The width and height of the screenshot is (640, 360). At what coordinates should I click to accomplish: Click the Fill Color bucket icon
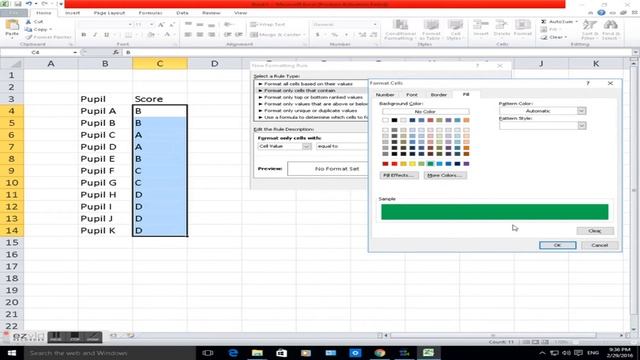[151, 35]
